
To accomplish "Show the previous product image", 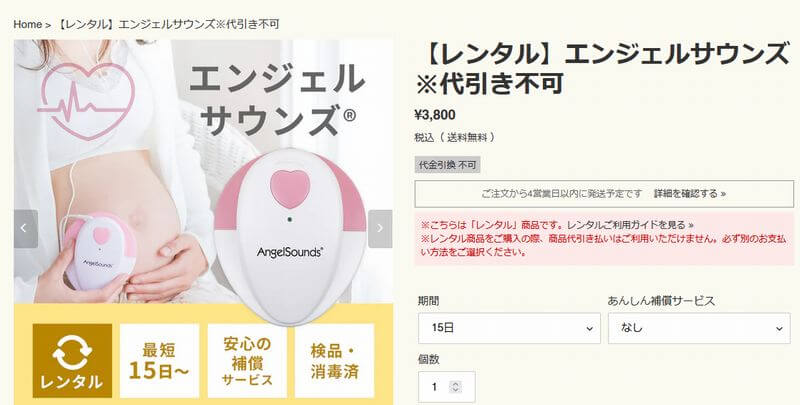I will [26, 229].
